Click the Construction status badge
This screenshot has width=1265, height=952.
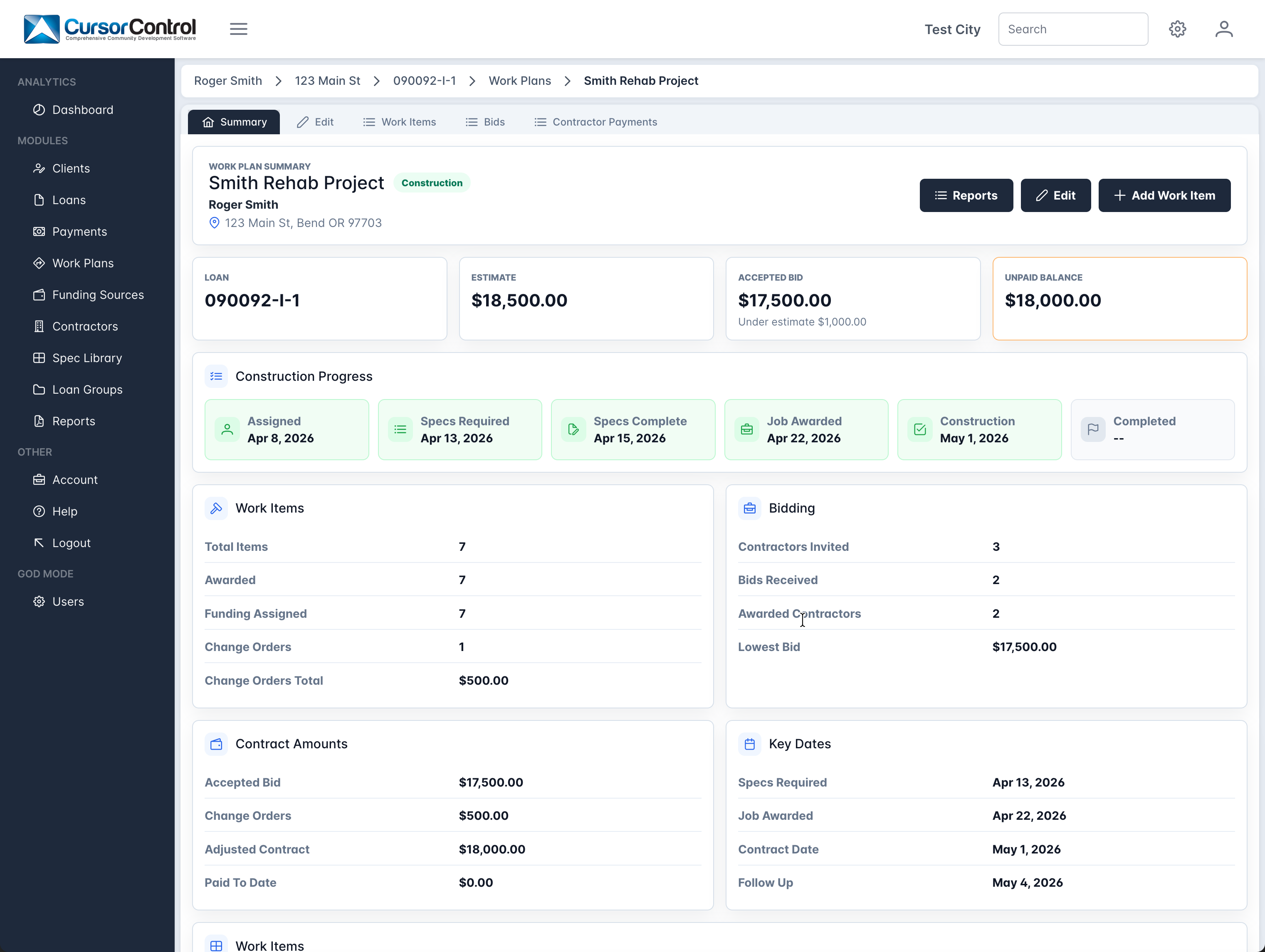coord(432,183)
